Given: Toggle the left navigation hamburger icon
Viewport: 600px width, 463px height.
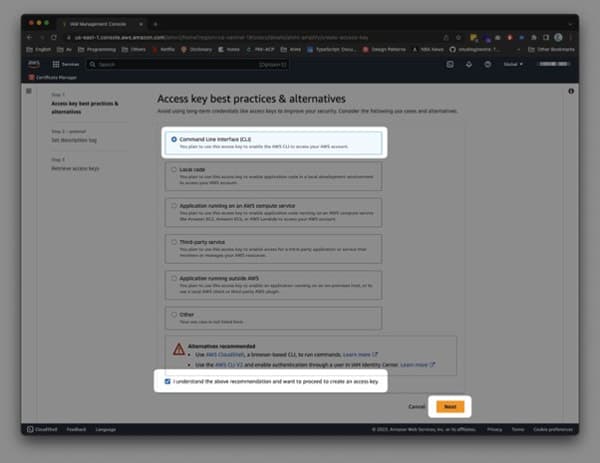Looking at the screenshot, I should tap(29, 91).
